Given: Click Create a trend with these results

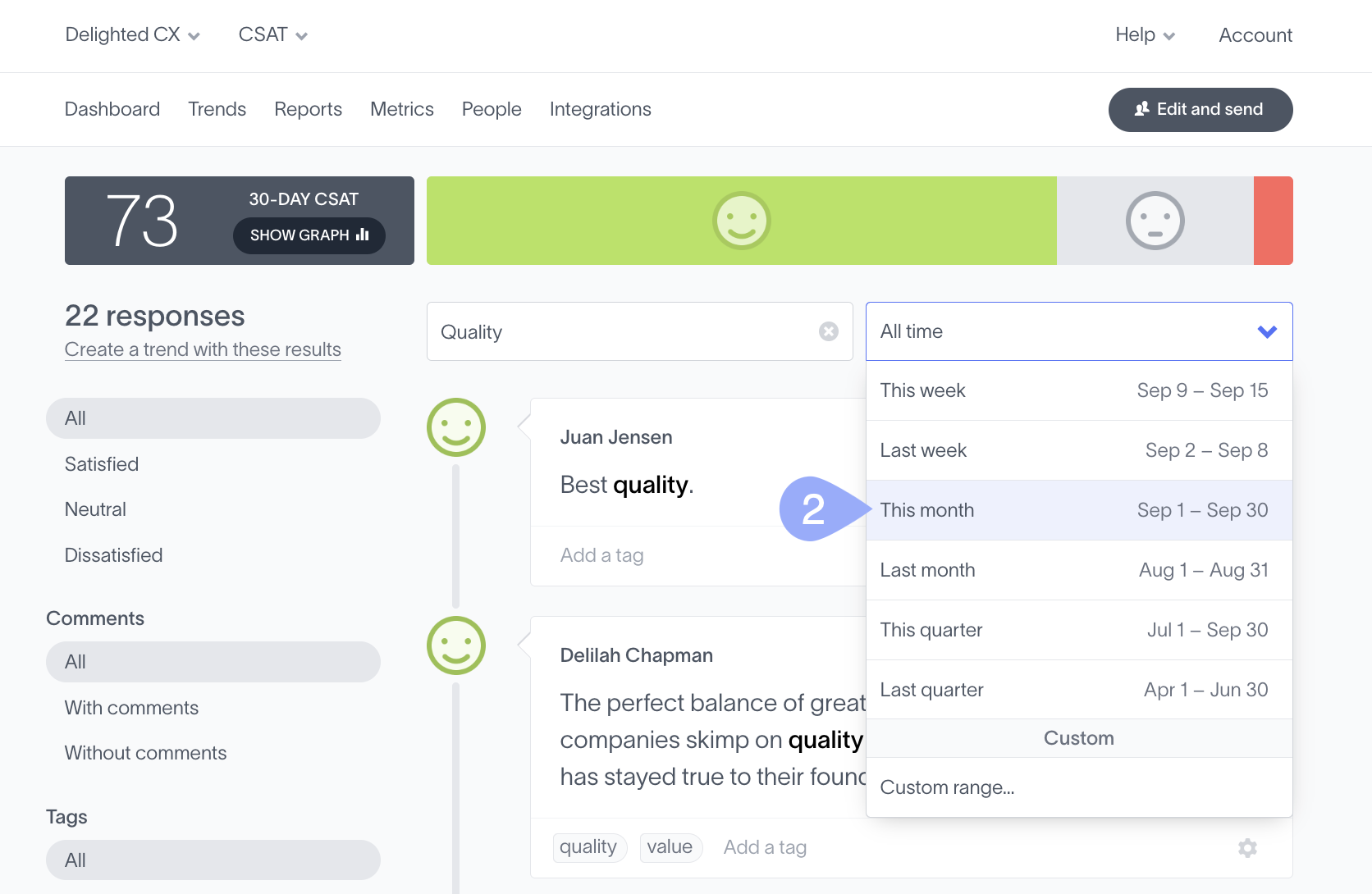Looking at the screenshot, I should (203, 349).
